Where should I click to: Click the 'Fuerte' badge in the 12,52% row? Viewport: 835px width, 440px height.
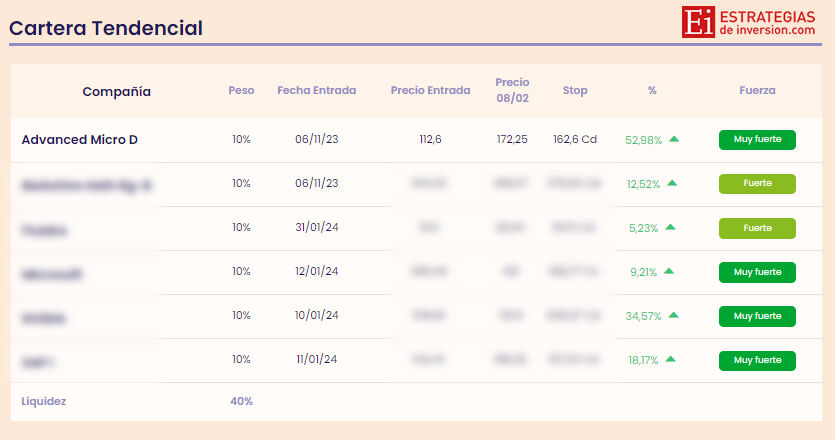(757, 184)
